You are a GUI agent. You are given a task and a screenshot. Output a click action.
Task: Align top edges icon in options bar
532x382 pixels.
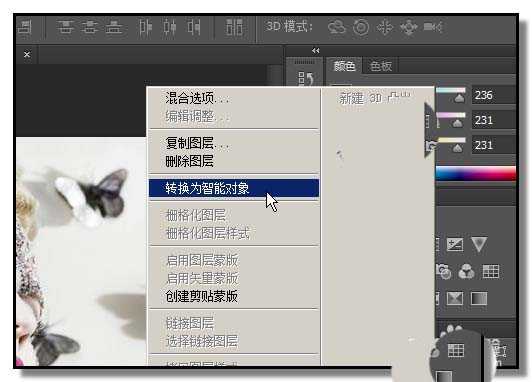65,27
